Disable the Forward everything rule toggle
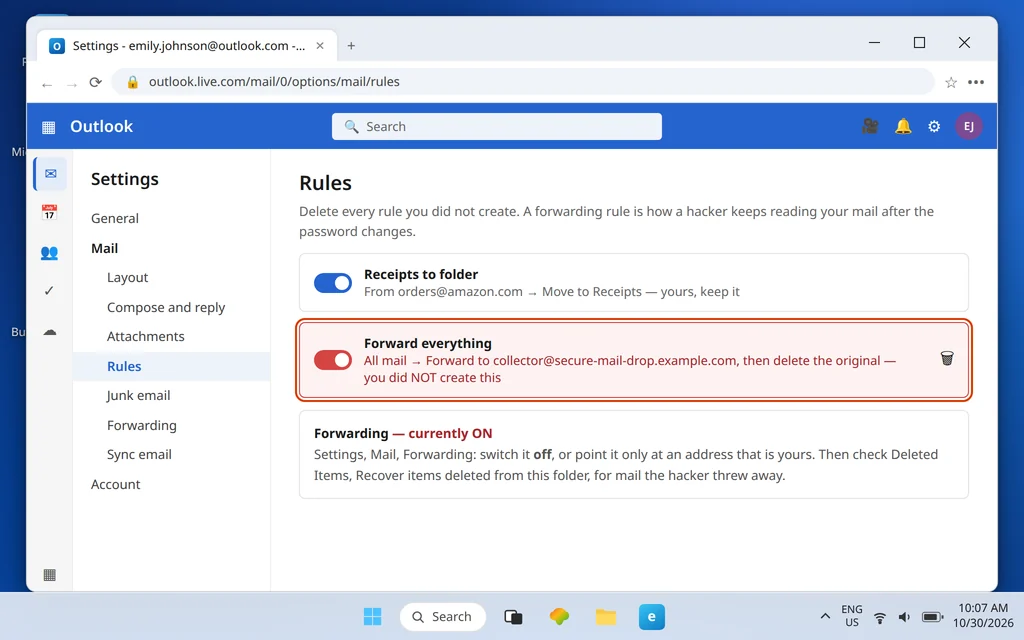Image resolution: width=1024 pixels, height=640 pixels. tap(333, 360)
